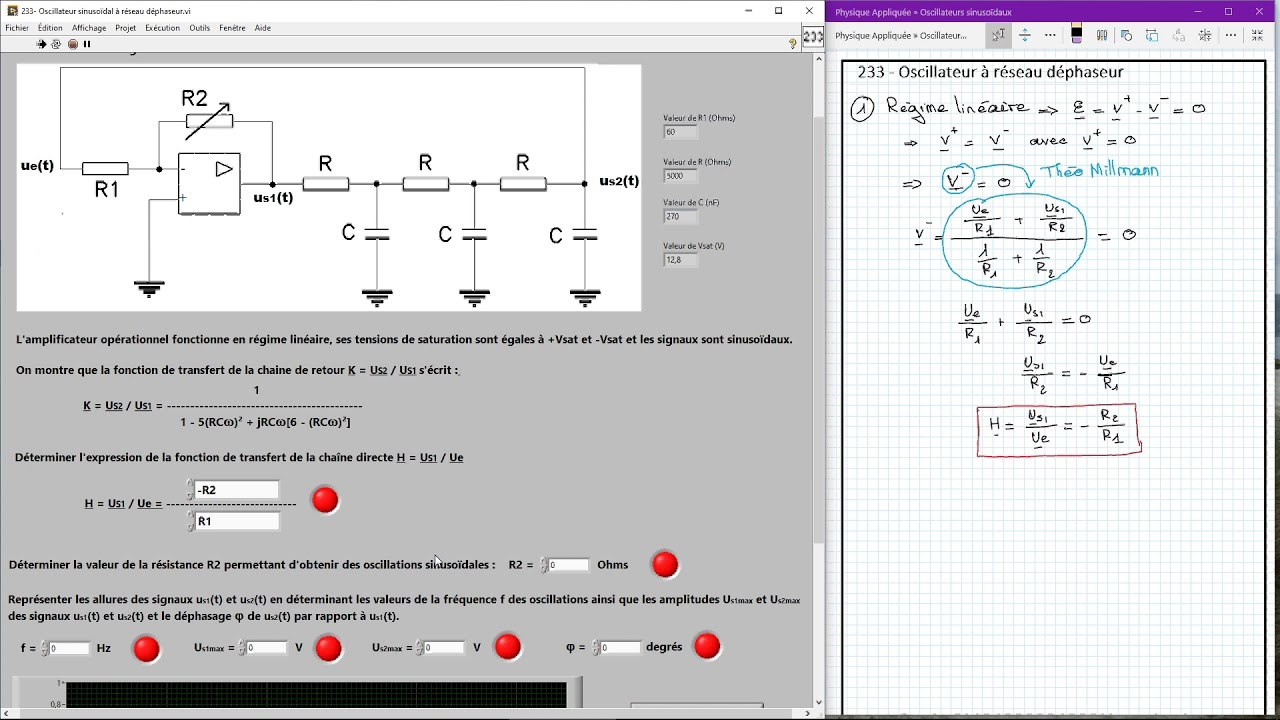Use the stepper arrows next to R2 value

(543, 565)
